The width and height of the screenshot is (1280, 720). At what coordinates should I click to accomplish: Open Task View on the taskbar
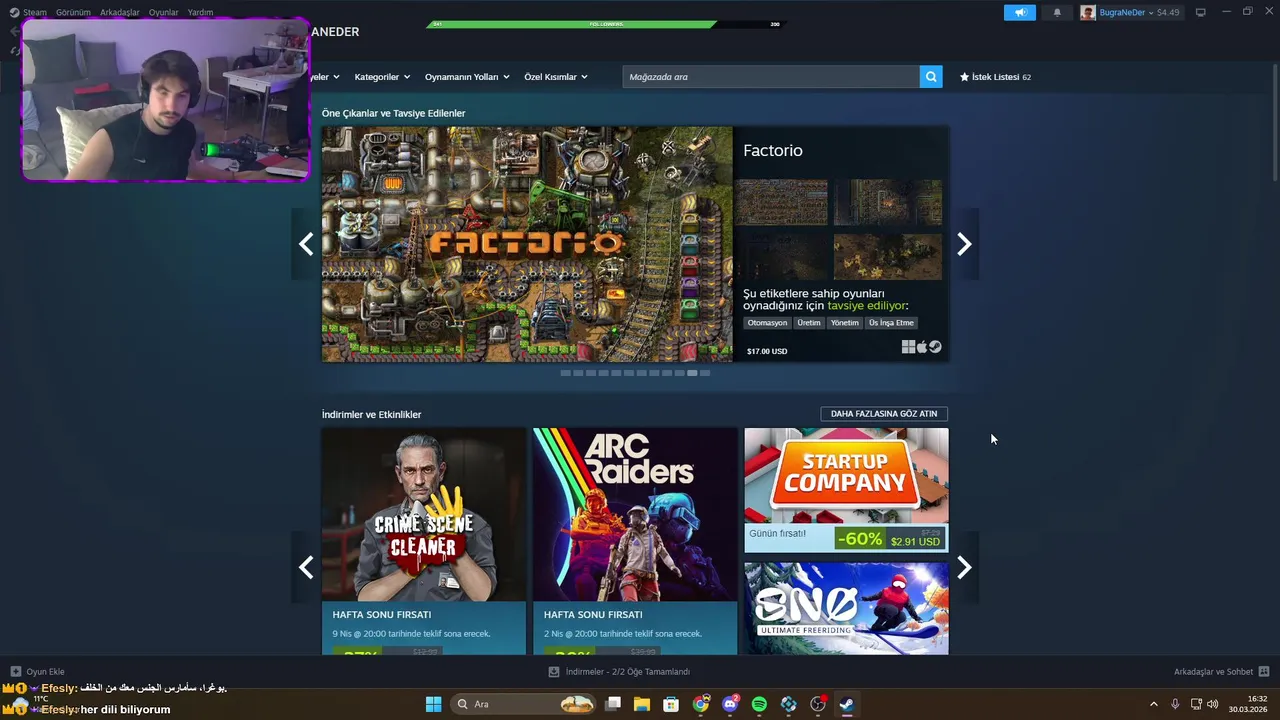pos(613,704)
